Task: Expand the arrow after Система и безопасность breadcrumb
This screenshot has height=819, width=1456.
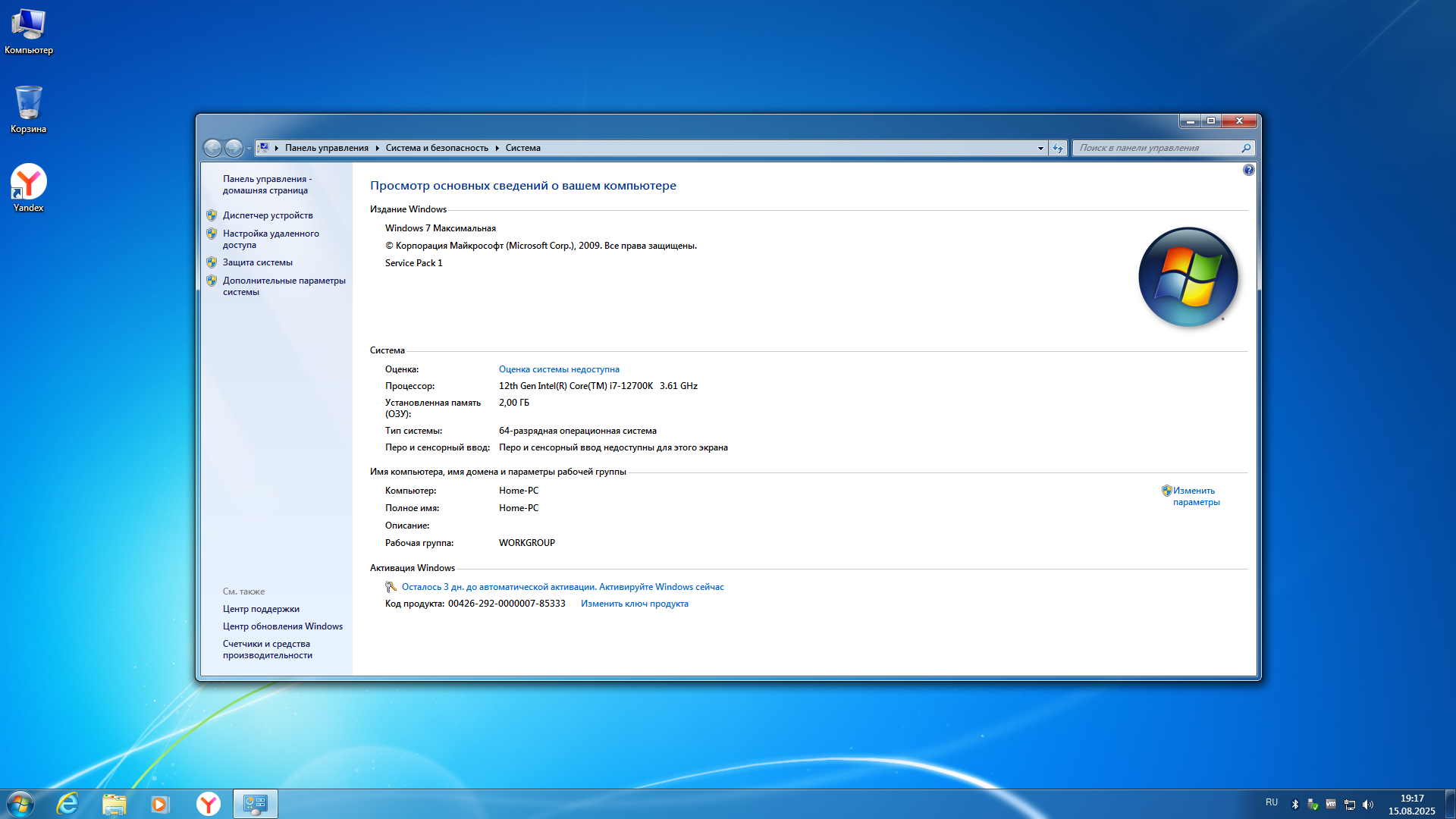Action: (x=497, y=148)
